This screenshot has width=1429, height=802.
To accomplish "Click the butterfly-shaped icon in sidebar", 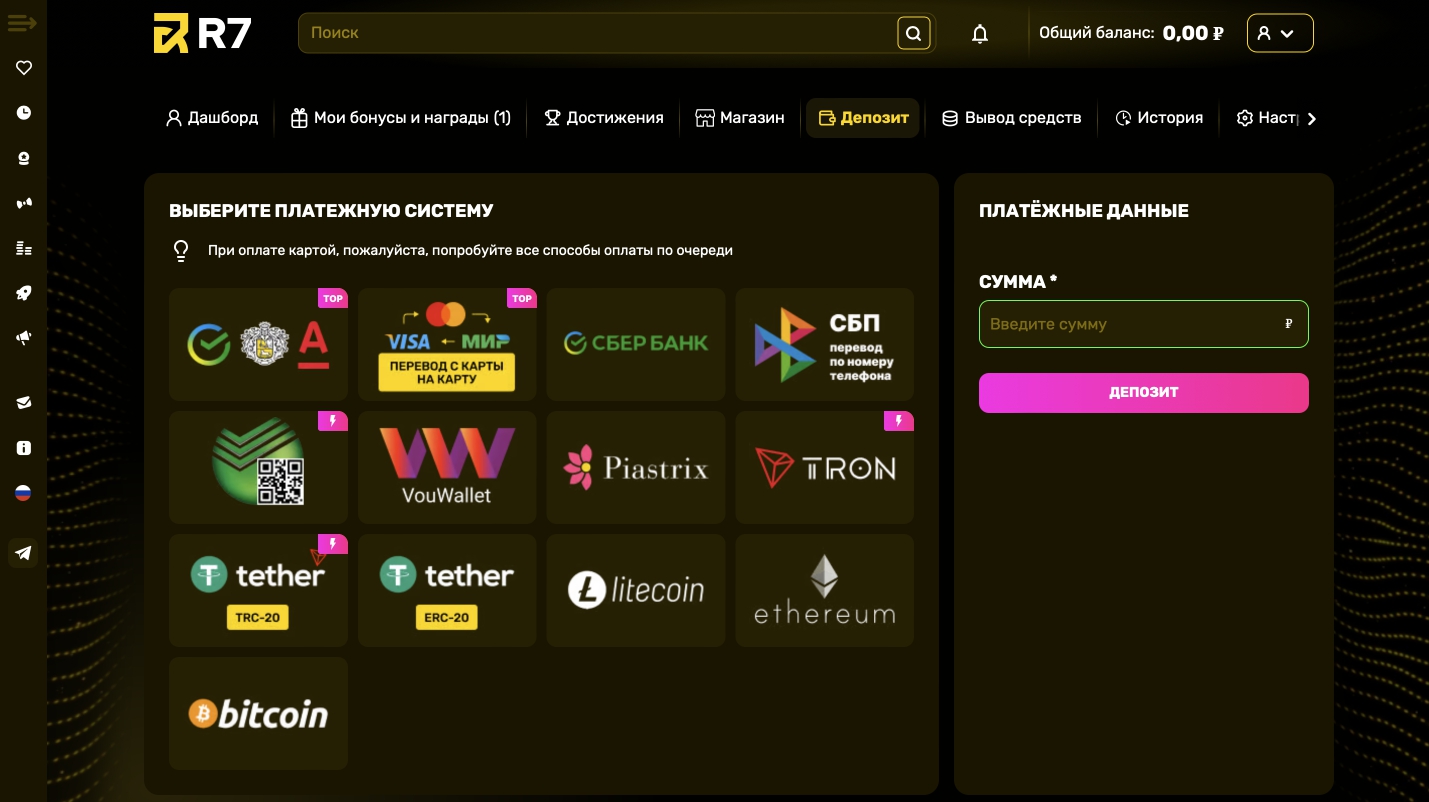I will pyautogui.click(x=24, y=203).
